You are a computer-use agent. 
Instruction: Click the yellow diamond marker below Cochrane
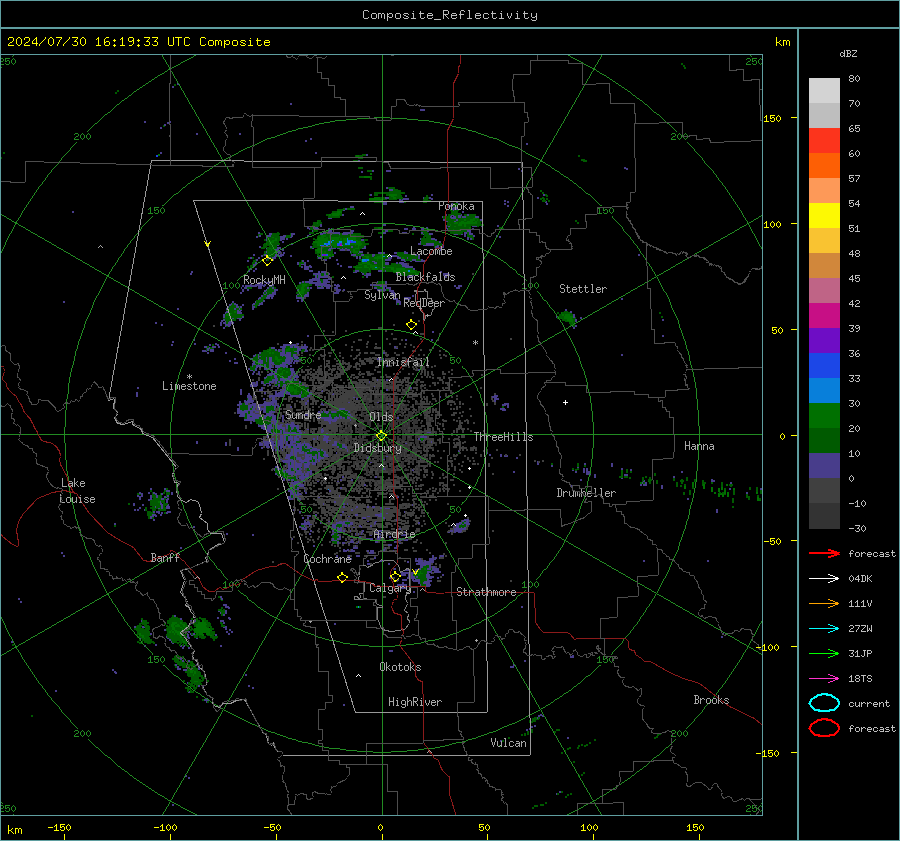point(343,577)
